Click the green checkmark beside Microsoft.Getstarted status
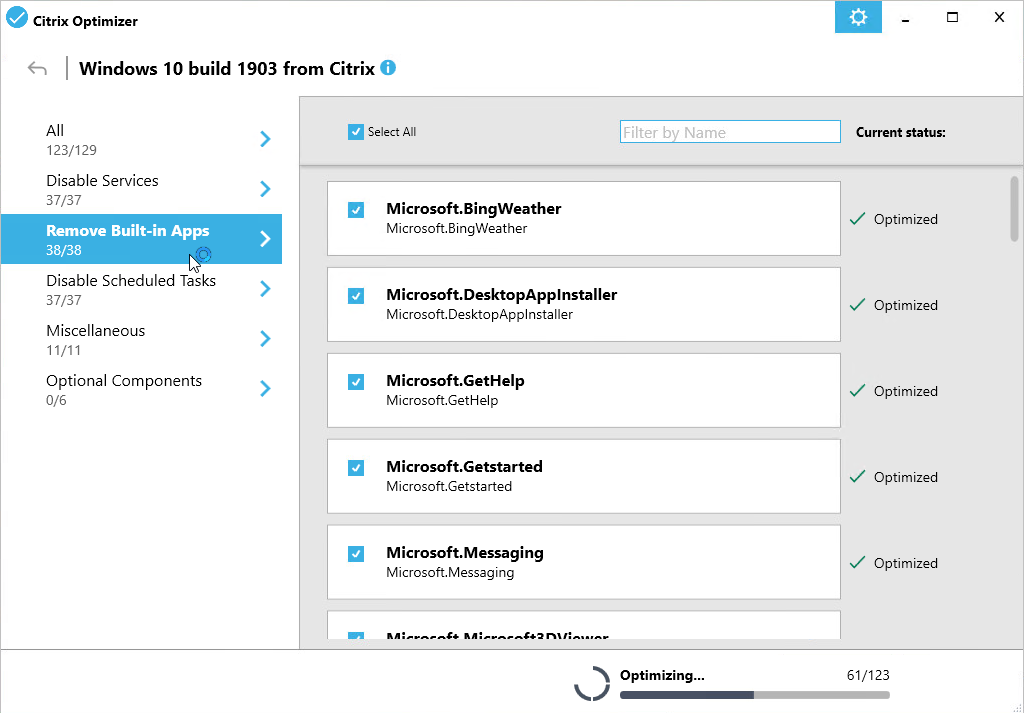Viewport: 1024px width, 713px height. click(857, 477)
